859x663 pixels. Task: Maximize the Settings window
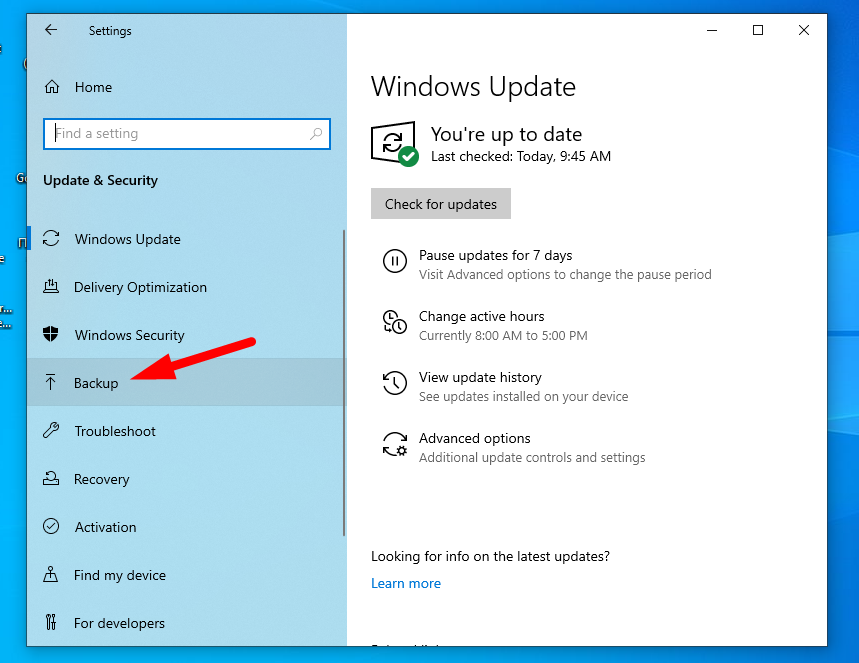758,31
